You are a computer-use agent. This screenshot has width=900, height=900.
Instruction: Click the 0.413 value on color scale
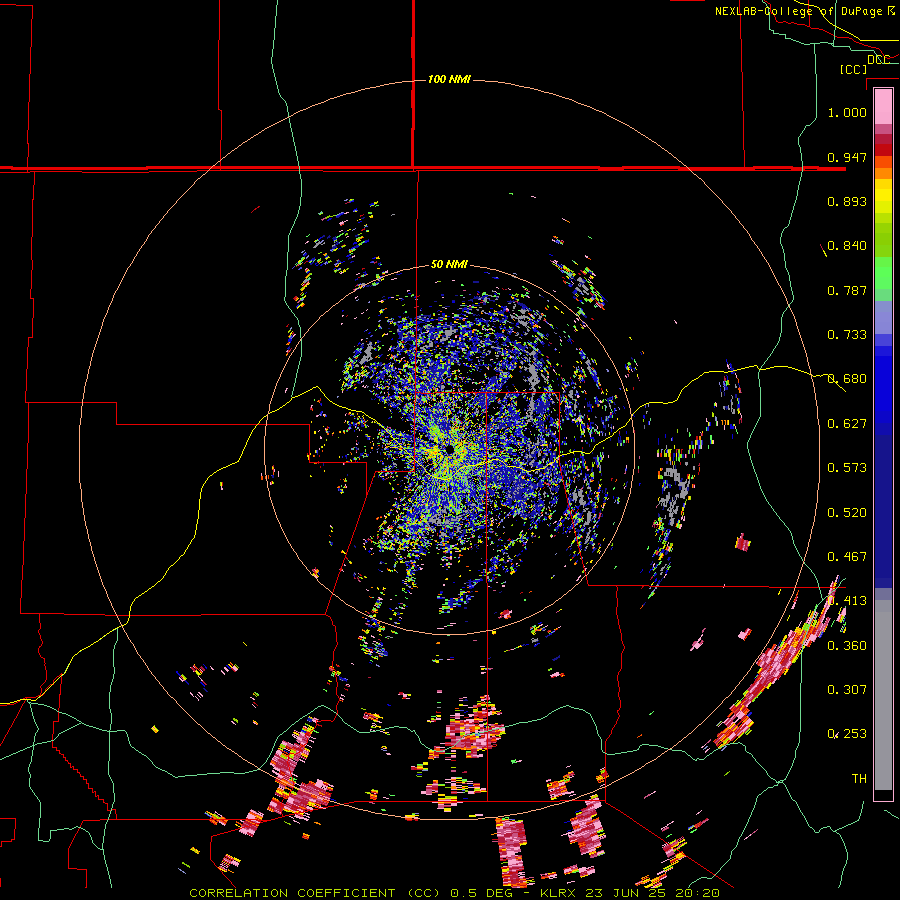tap(847, 601)
